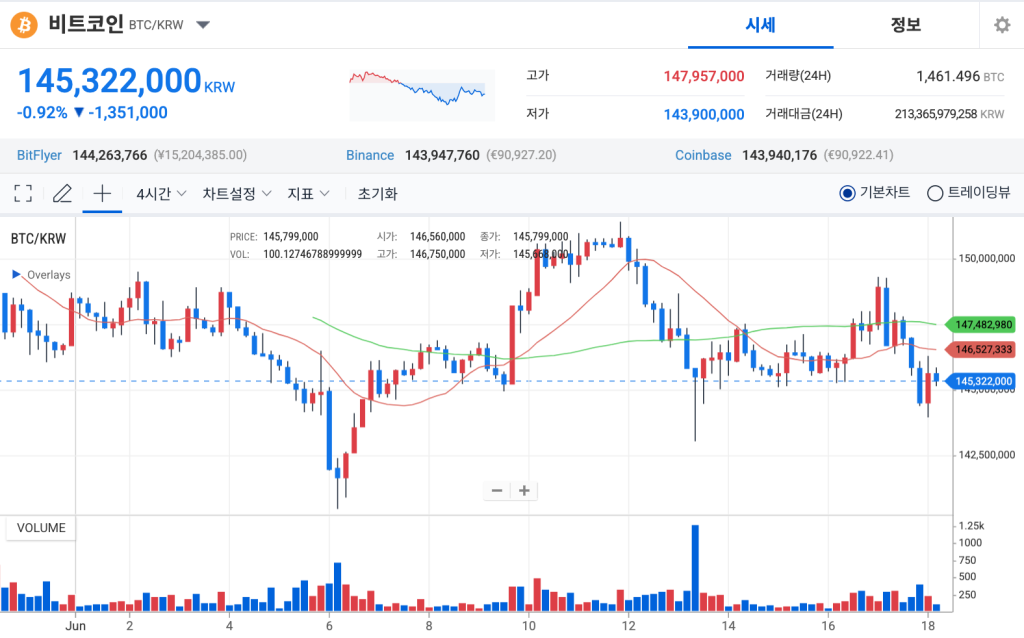Click the 1.25k volume axis label
Screen dimensions: 1024x638
point(971,526)
